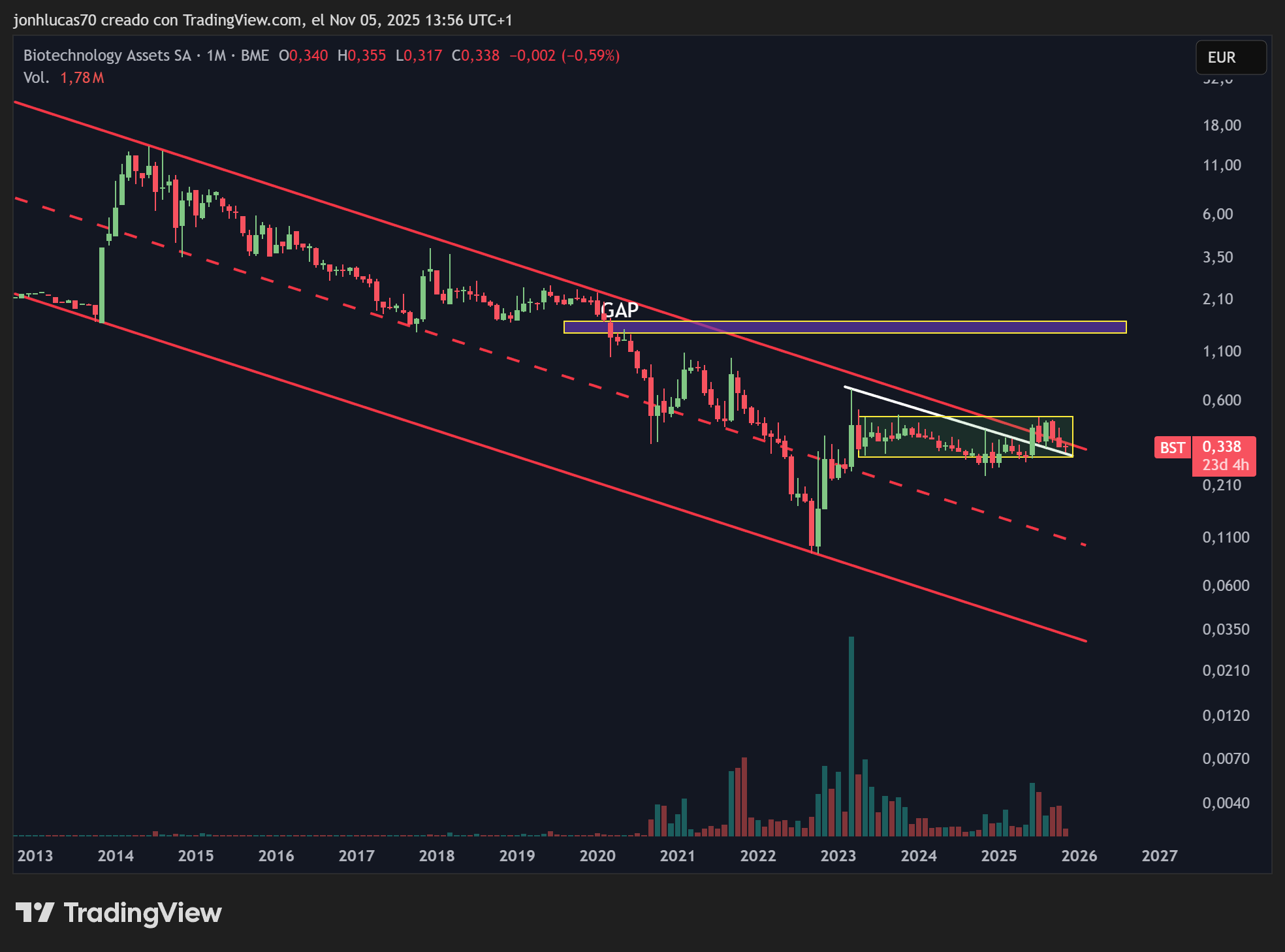Viewport: 1285px width, 952px height.
Task: Click the 2020 year label on time axis
Action: pyautogui.click(x=597, y=855)
